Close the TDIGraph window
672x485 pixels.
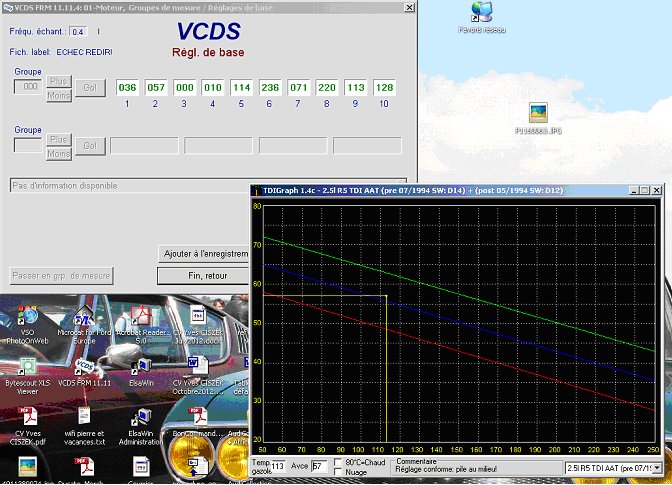click(657, 191)
